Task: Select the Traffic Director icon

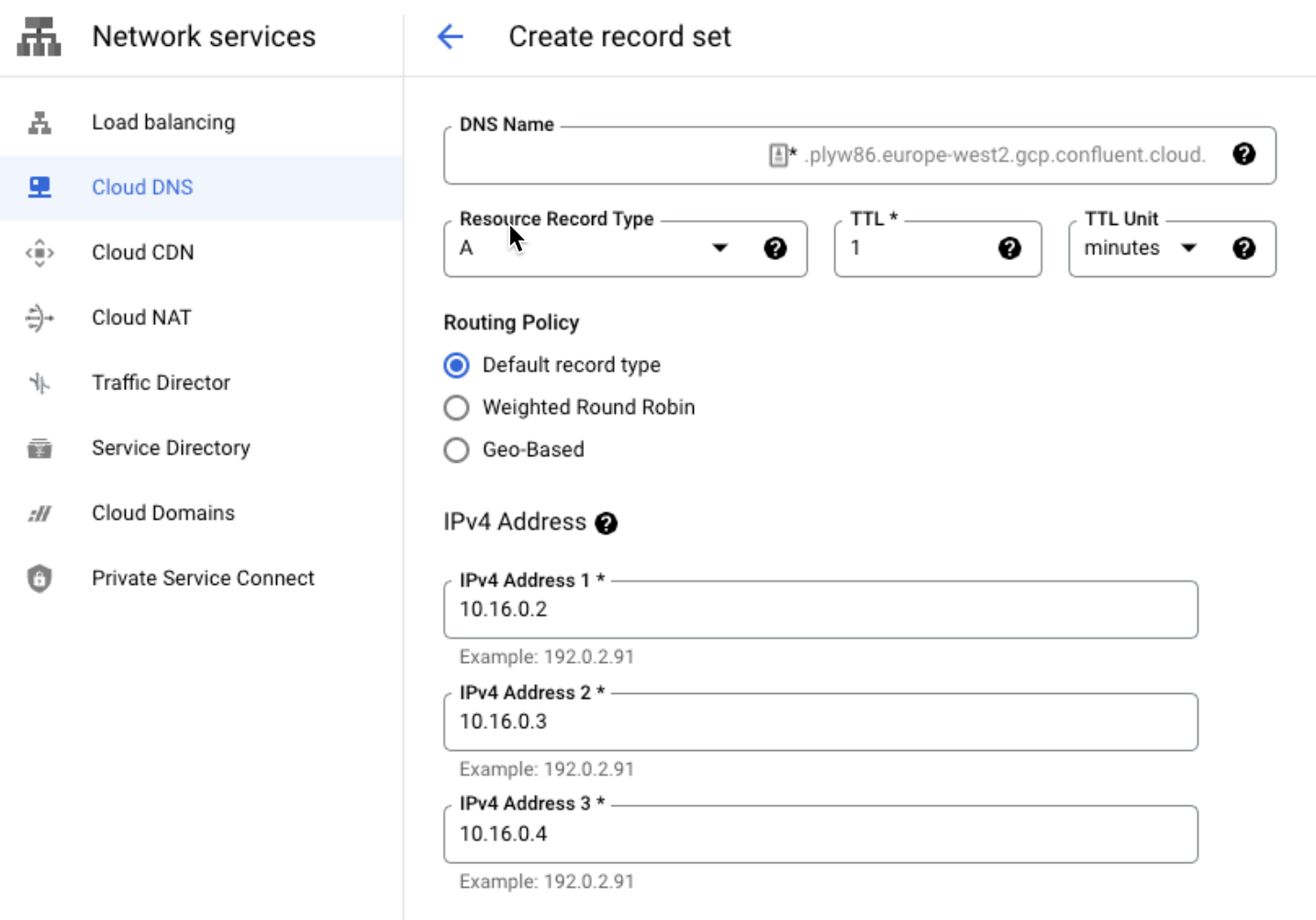Action: (x=39, y=382)
